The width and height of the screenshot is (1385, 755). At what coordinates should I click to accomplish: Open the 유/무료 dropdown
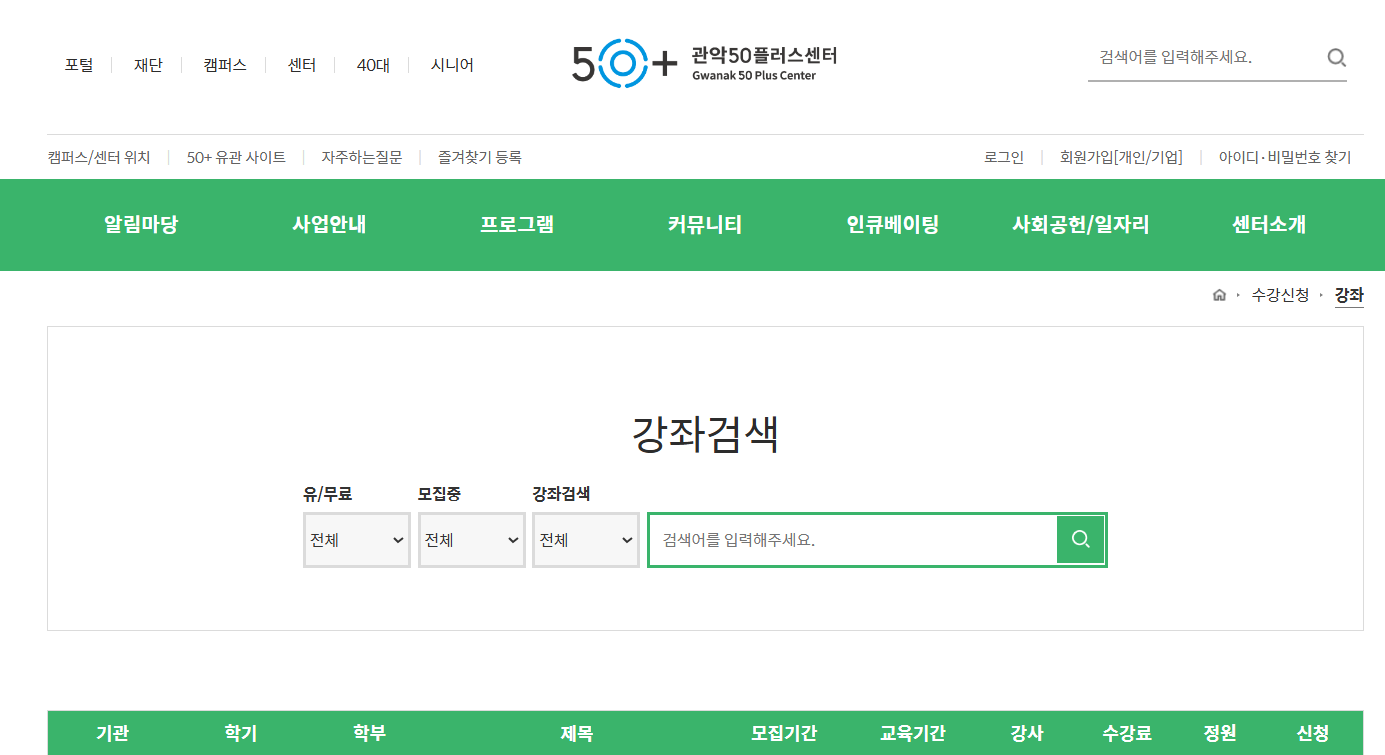click(357, 540)
